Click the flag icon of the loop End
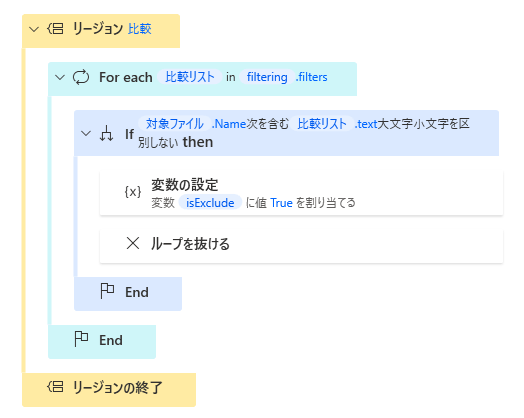This screenshot has width=524, height=418. tap(81, 339)
